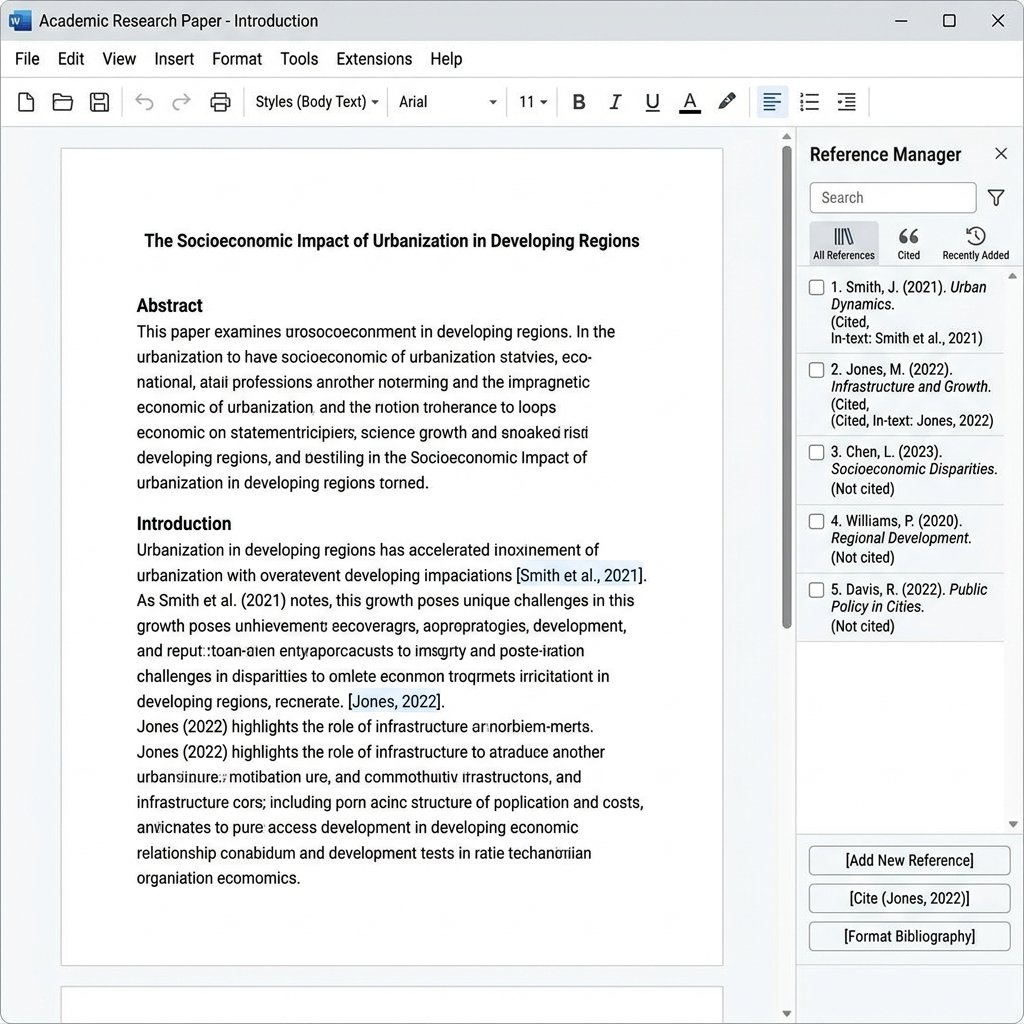Open the Arial font dropdown

pos(448,102)
